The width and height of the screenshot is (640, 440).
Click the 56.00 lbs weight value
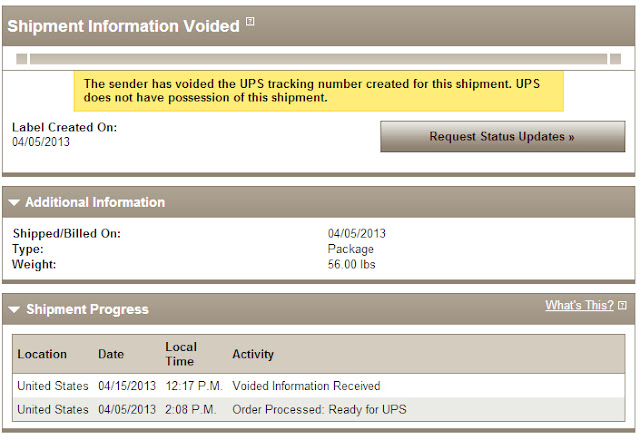tap(352, 264)
